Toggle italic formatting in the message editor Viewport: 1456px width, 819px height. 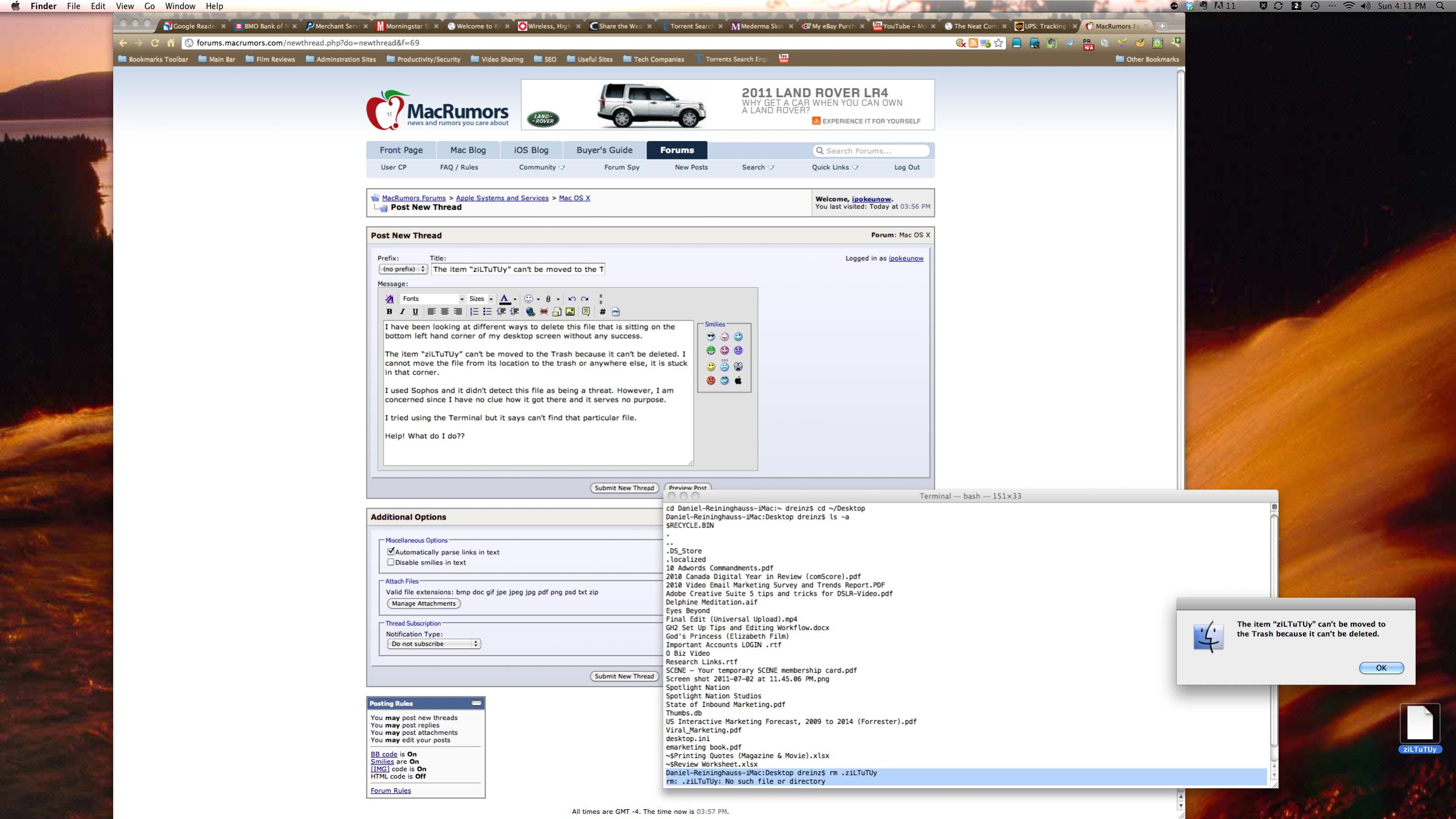pyautogui.click(x=402, y=312)
